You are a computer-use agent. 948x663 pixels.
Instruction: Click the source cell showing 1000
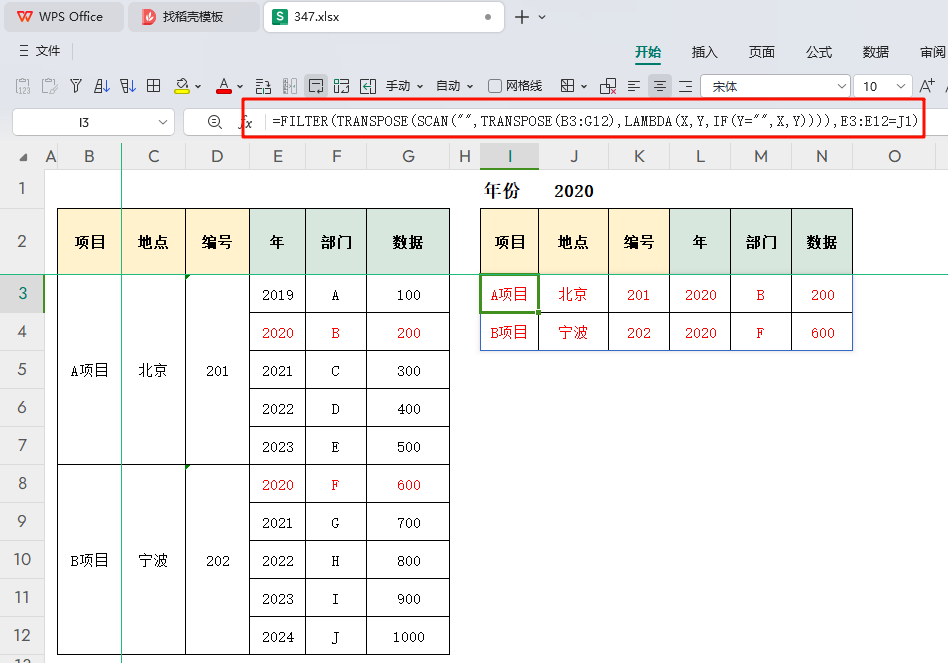[408, 636]
